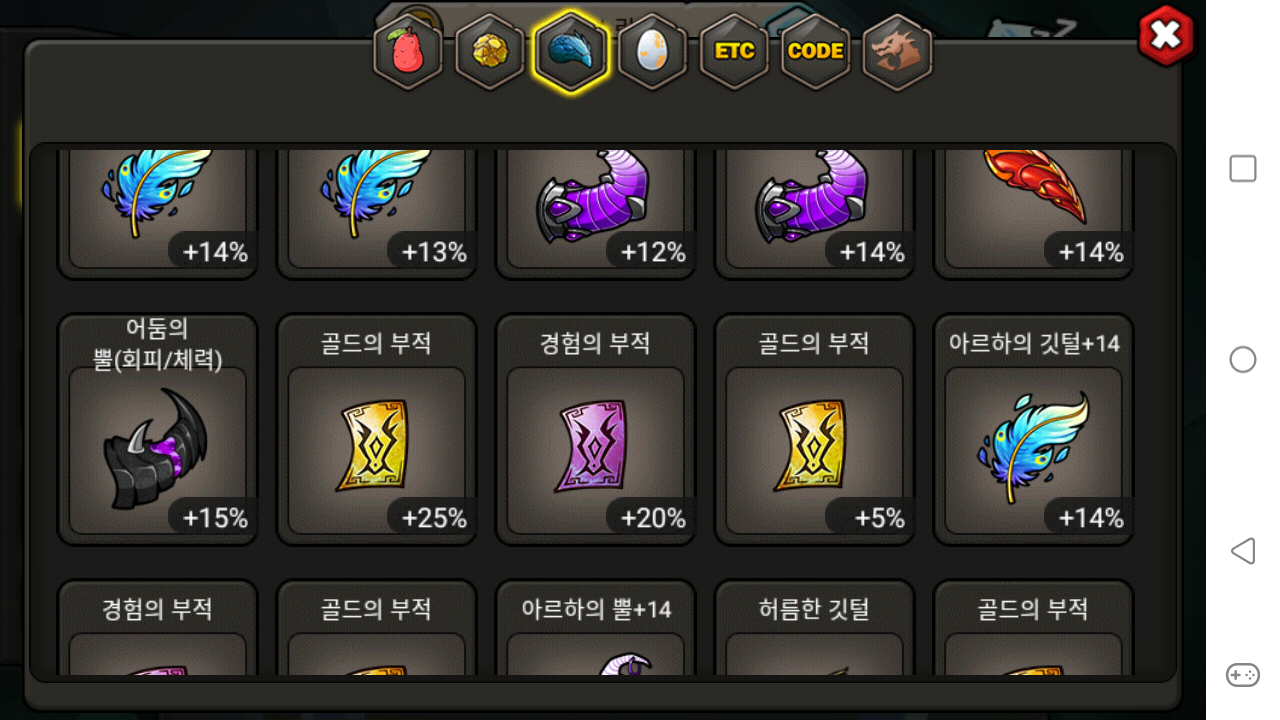Open the 아르하의 뿔+14 item card
Viewport: 1280px width, 720px height.
click(596, 627)
